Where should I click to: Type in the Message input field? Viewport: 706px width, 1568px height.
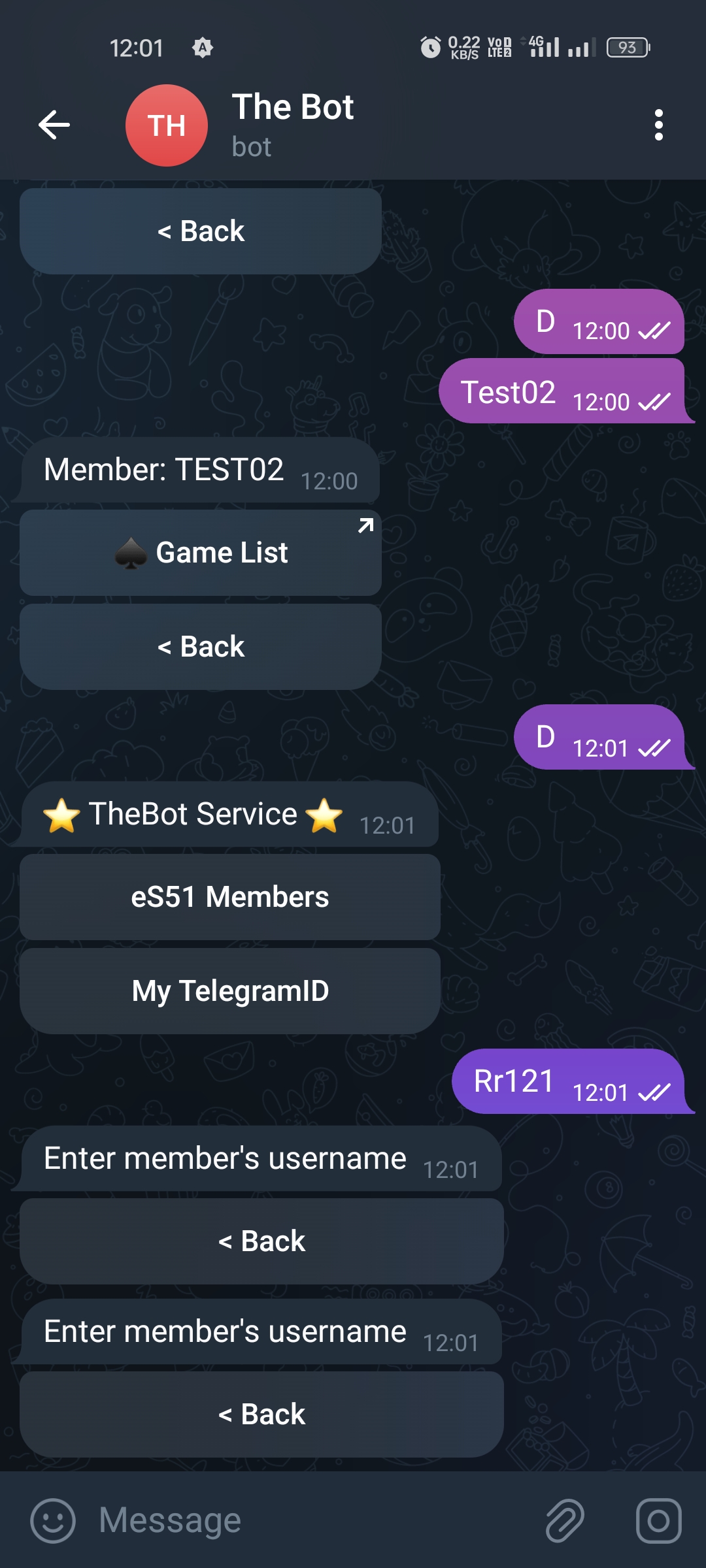pyautogui.click(x=314, y=1520)
